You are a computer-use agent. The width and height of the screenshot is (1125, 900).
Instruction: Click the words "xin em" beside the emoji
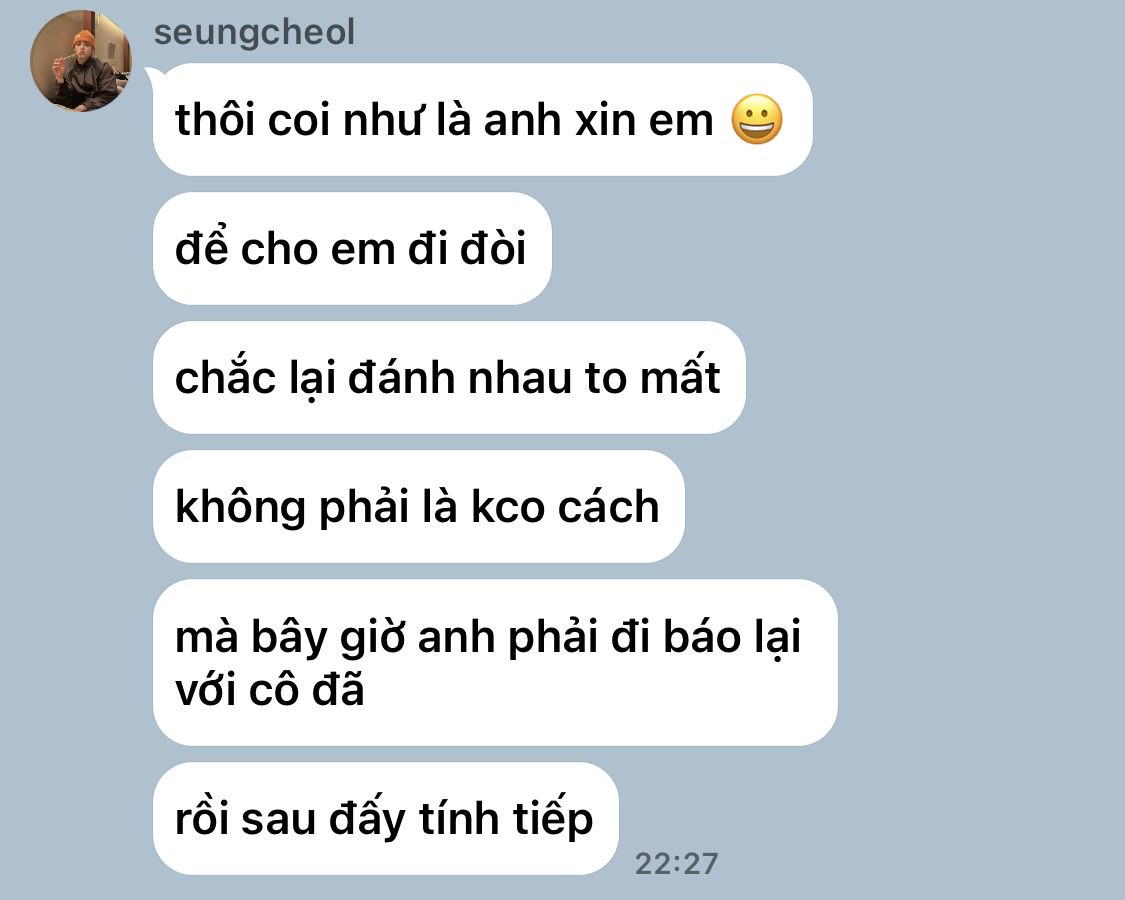point(644,119)
